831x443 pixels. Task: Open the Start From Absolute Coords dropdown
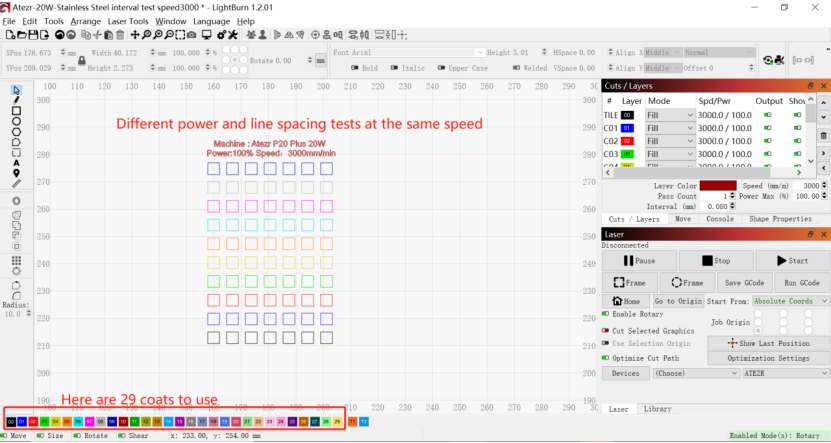pyautogui.click(x=791, y=301)
